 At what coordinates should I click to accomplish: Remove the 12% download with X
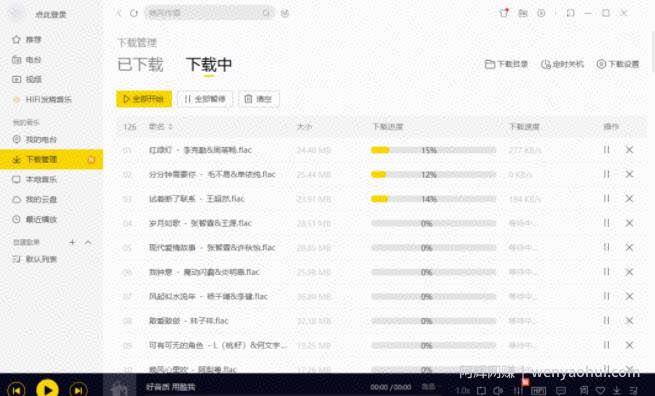[630, 174]
